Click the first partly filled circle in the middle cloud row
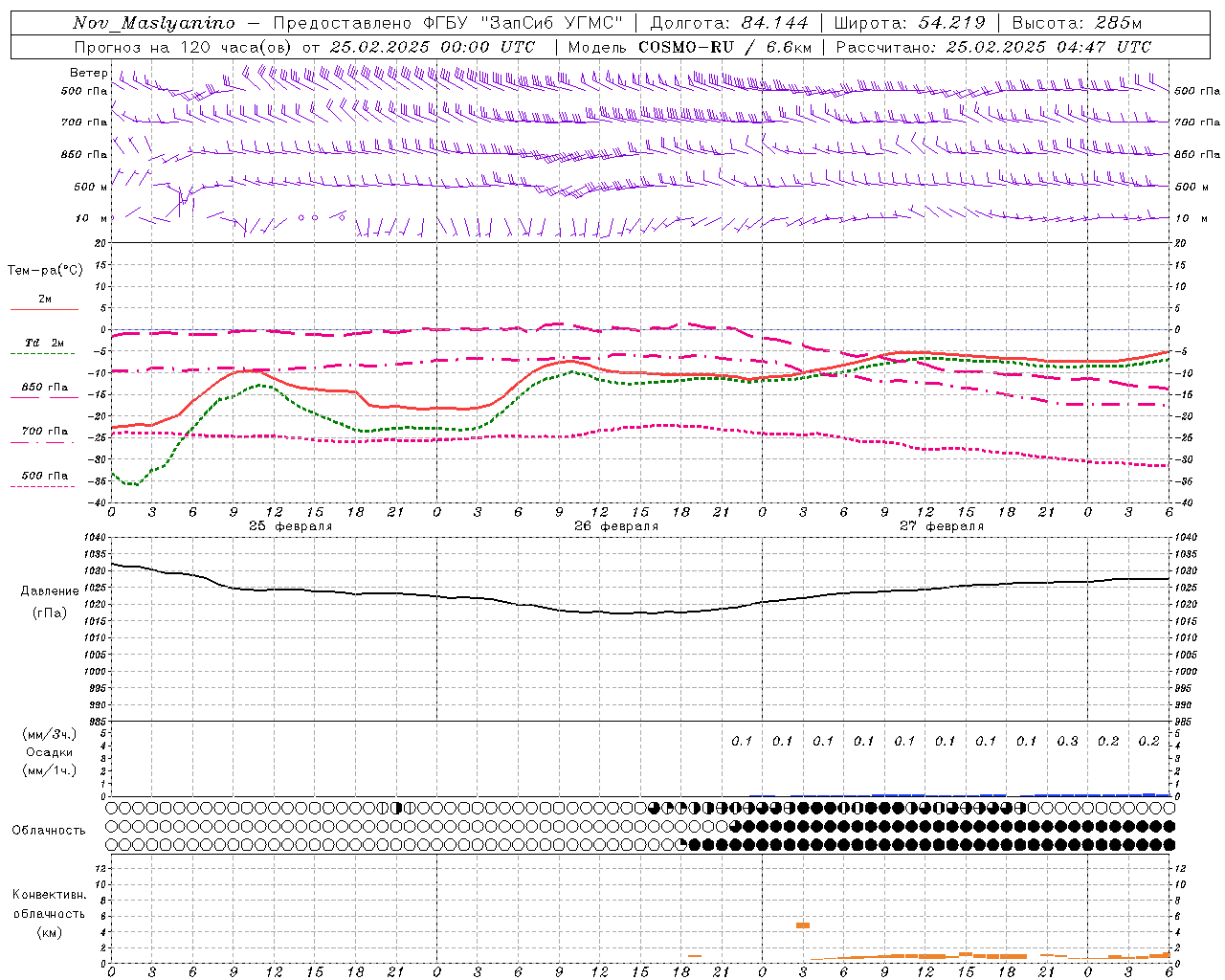Image resolution: width=1225 pixels, height=980 pixels. pyautogui.click(x=735, y=826)
